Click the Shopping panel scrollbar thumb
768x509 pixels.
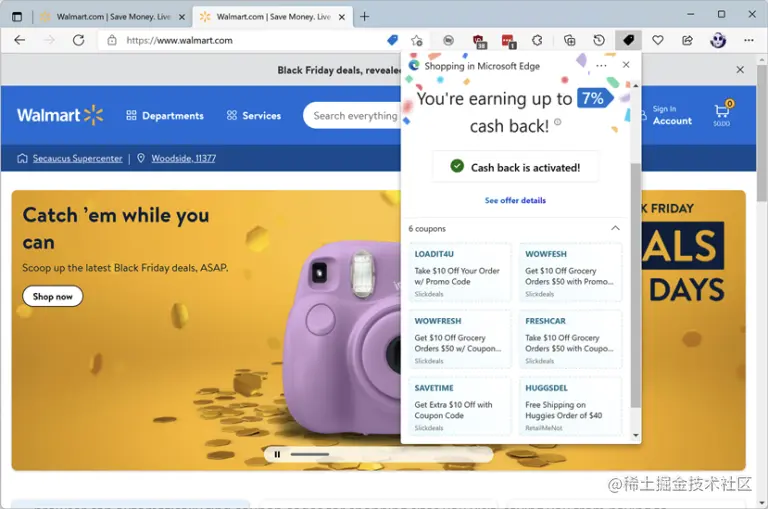(x=635, y=285)
